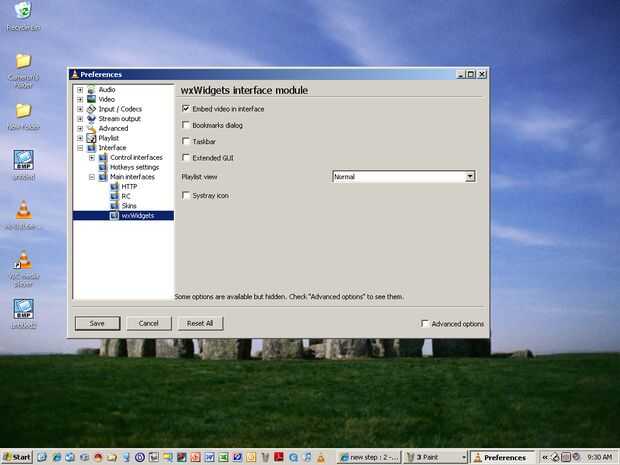The image size is (620, 465).
Task: Expand the Audio tree node
Action: click(80, 90)
